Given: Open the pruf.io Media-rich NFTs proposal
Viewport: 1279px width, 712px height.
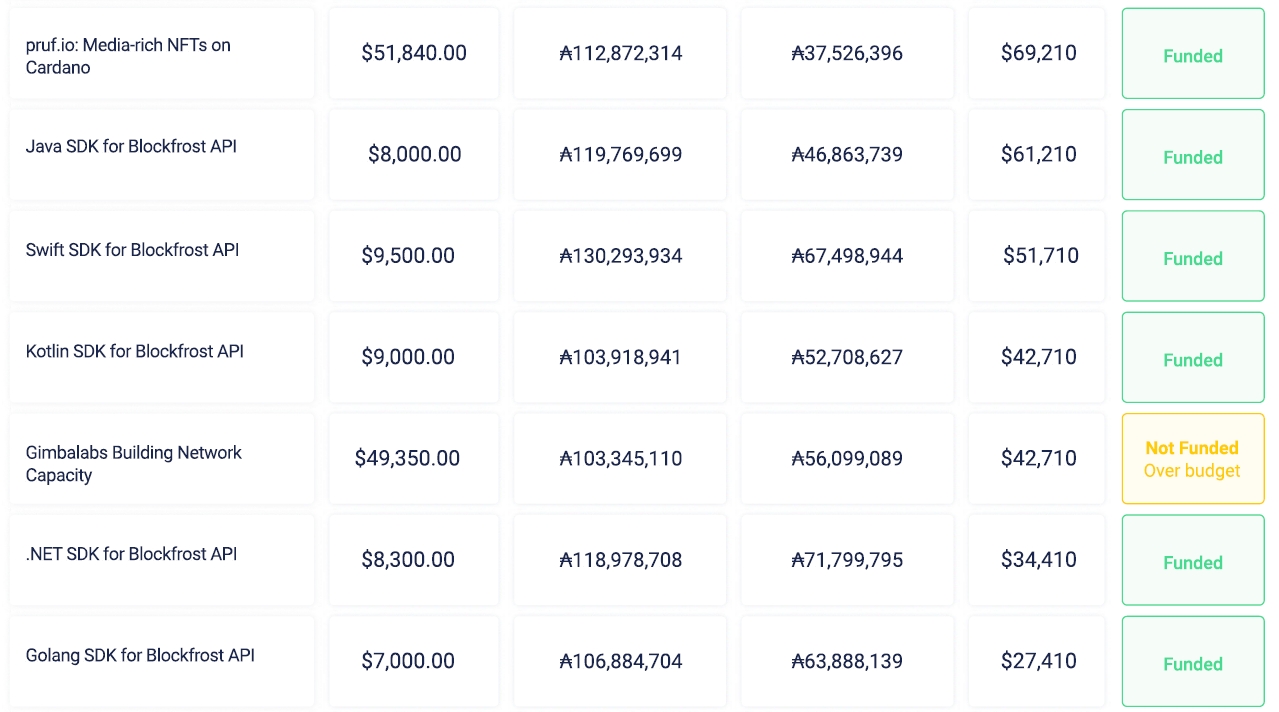Looking at the screenshot, I should coord(128,56).
